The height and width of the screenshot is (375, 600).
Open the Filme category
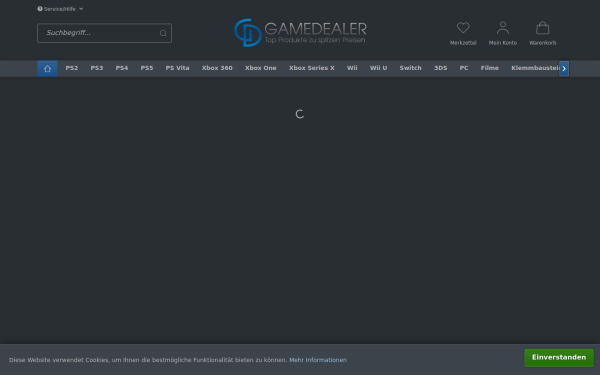point(490,68)
